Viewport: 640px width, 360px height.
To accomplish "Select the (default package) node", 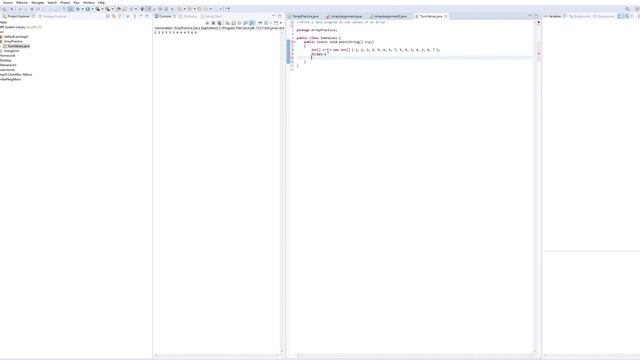I will (16, 37).
